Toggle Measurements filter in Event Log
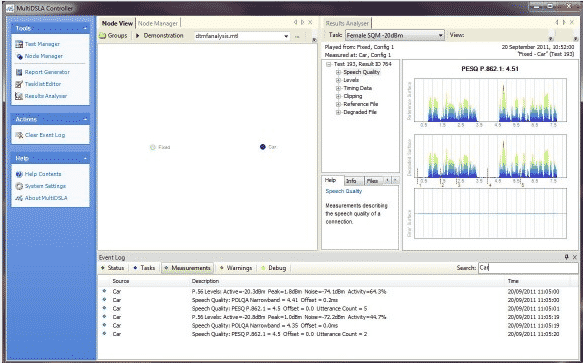Viewport: 583px width, 363px height. click(187, 268)
